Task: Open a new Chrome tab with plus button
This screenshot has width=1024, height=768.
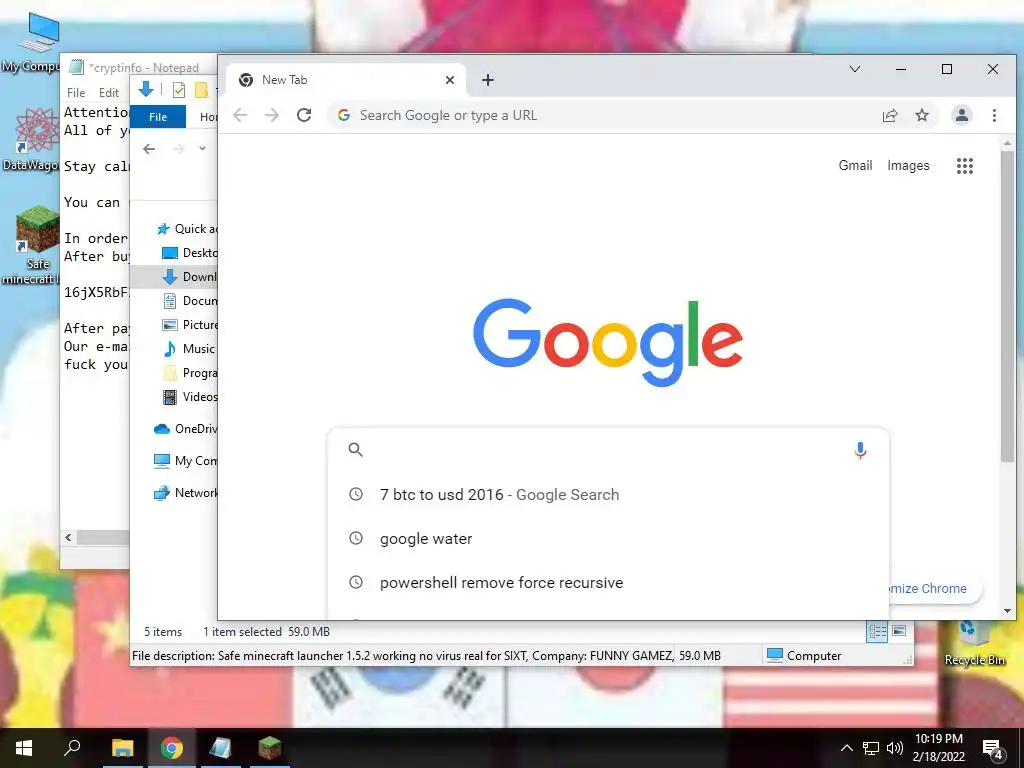Action: pos(488,80)
